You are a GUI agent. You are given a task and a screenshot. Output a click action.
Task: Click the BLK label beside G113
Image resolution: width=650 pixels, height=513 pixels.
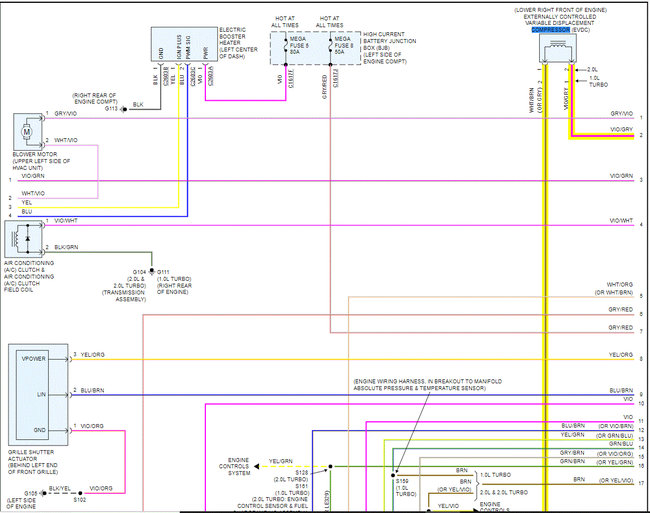point(138,105)
